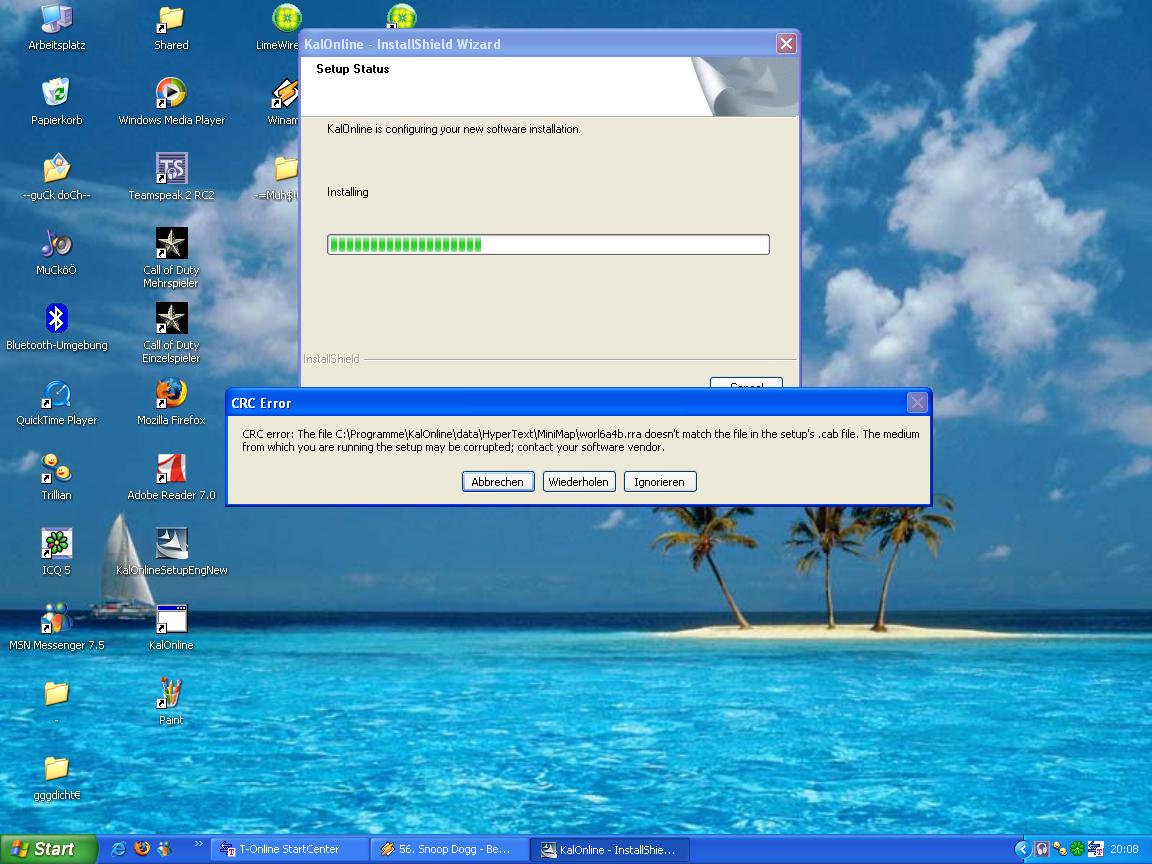
Task: Switch to 56. Snoop Dogg Winamp taskbar button
Action: (x=450, y=849)
